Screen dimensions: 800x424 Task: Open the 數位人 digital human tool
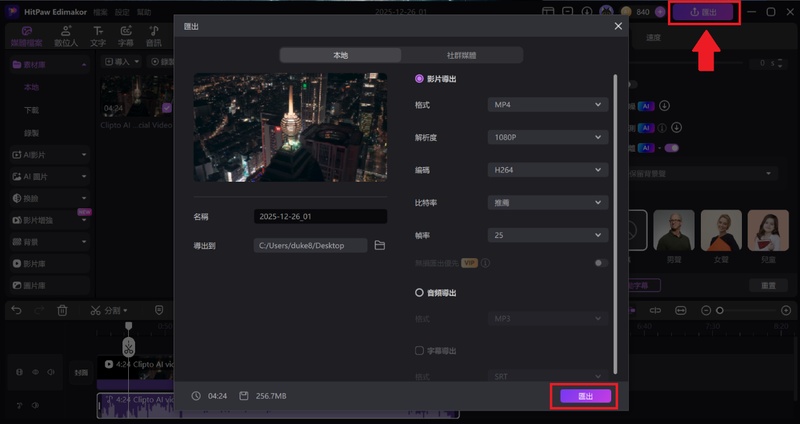pyautogui.click(x=66, y=32)
